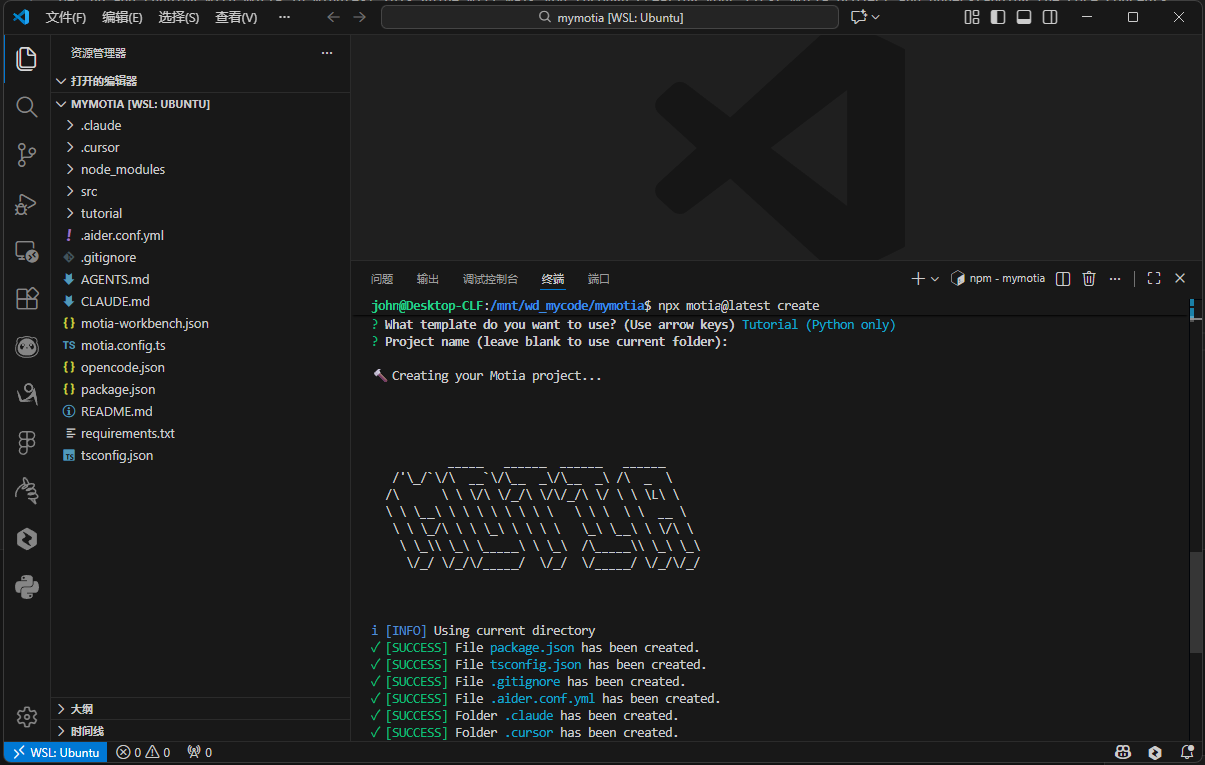This screenshot has height=765, width=1205.
Task: Open AGENTS.md file
Action: (200, 279)
